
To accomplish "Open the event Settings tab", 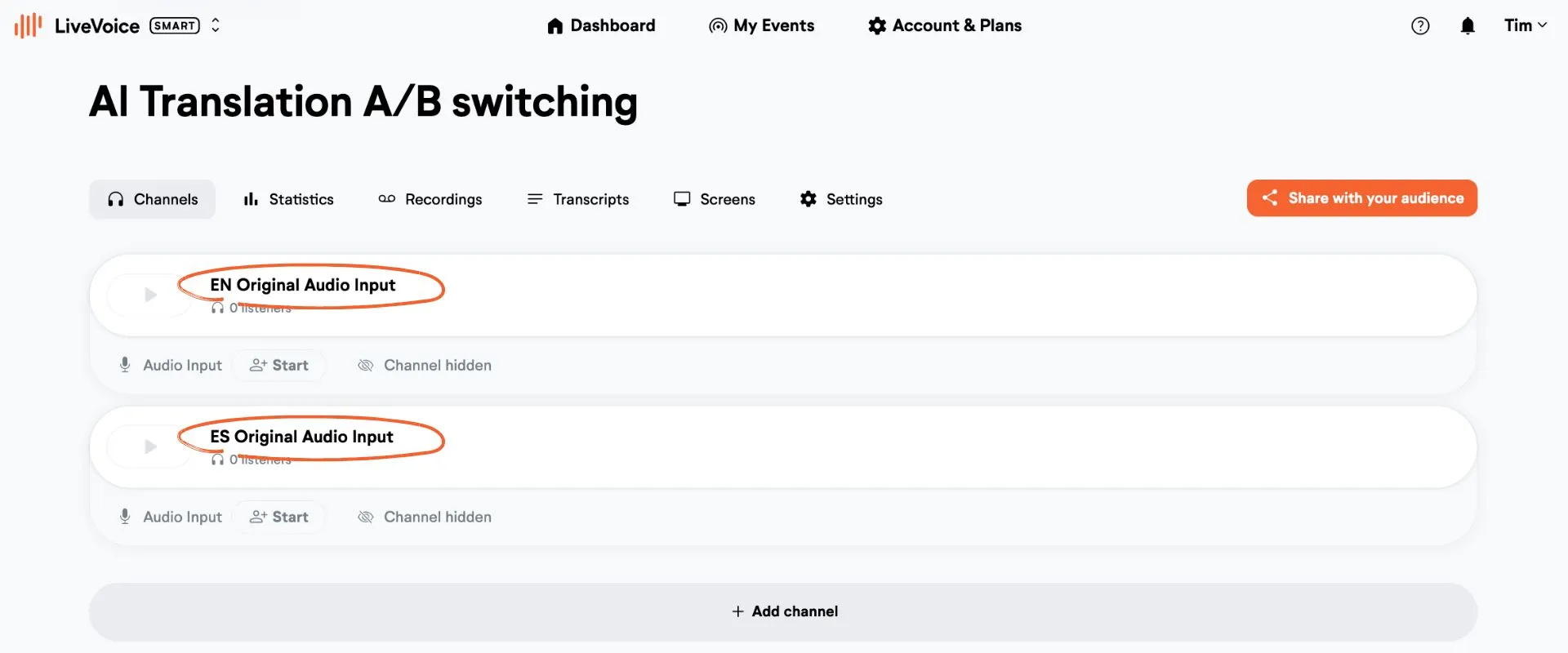I will click(x=841, y=199).
